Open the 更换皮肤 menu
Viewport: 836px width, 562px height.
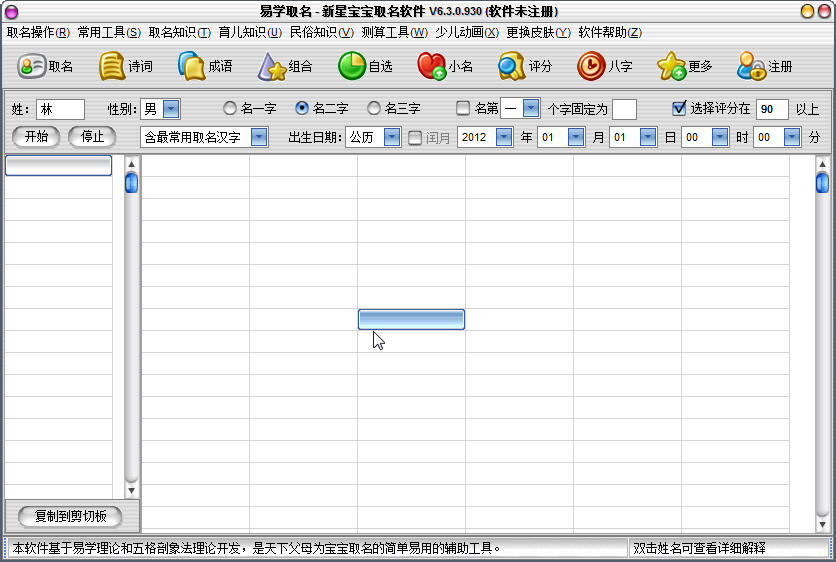(538, 32)
